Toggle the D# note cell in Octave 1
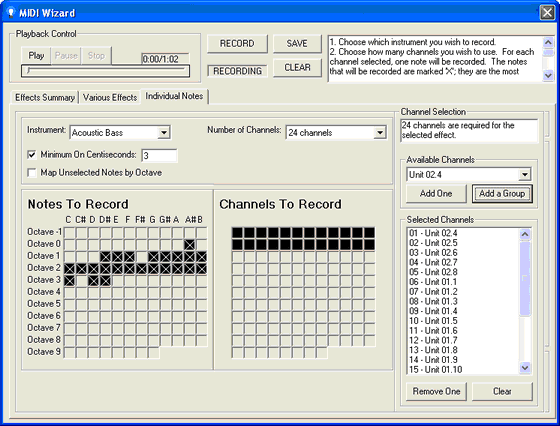This screenshot has height=426, width=560. pyautogui.click(x=105, y=256)
